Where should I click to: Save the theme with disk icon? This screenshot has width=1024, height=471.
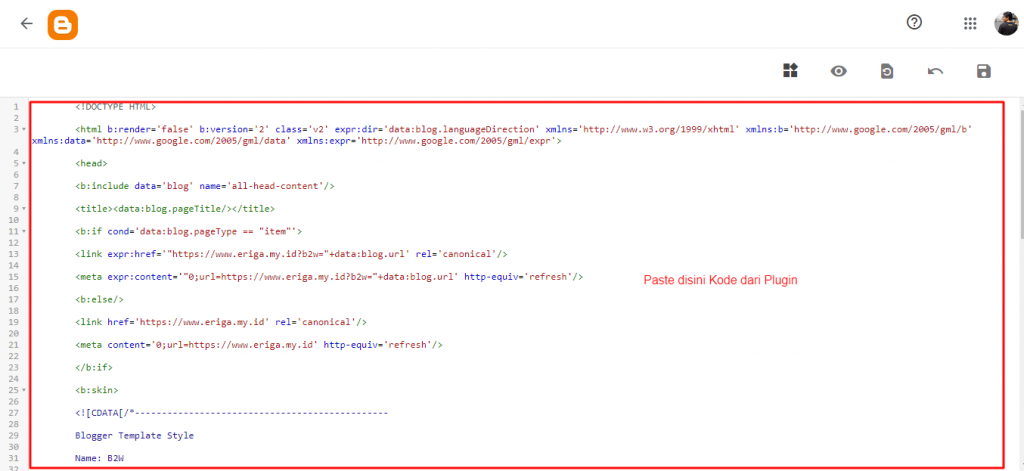[x=984, y=71]
